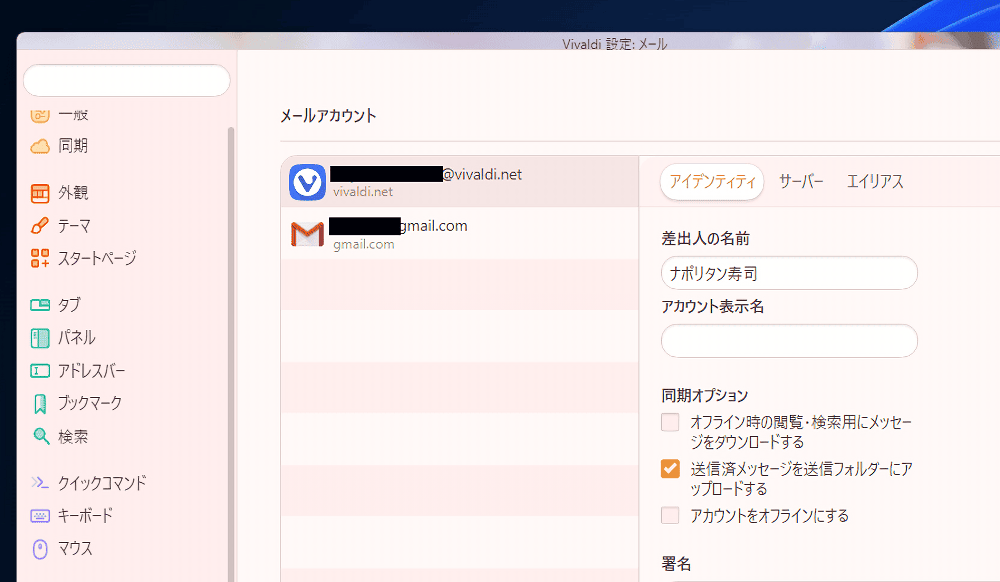
Task: Open the アドレスバー address bar icon
Action: click(40, 370)
